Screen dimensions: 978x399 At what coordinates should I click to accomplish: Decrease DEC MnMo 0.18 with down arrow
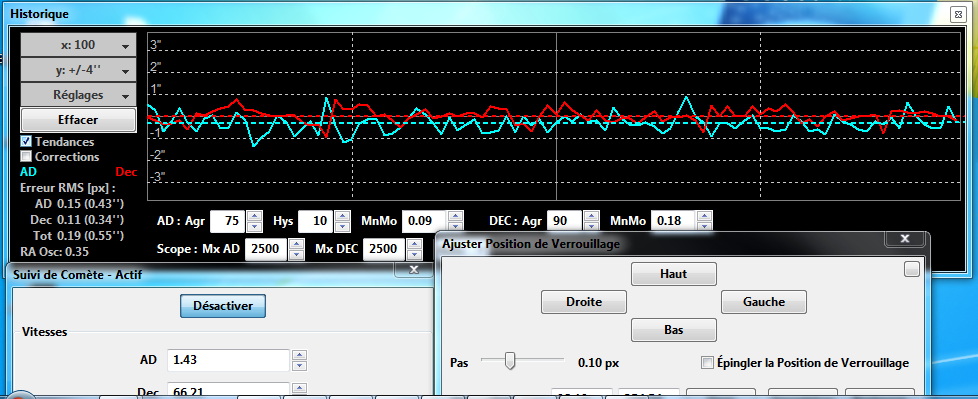point(705,226)
